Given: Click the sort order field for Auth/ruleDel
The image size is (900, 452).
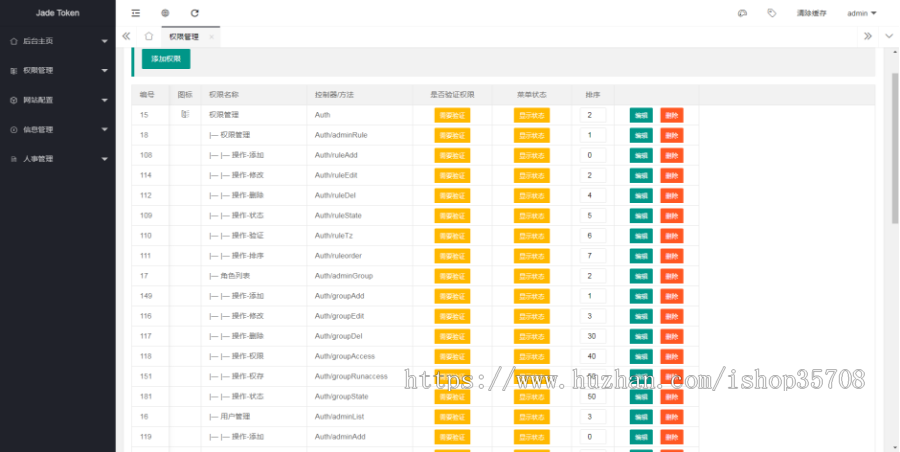Looking at the screenshot, I should pos(591,195).
